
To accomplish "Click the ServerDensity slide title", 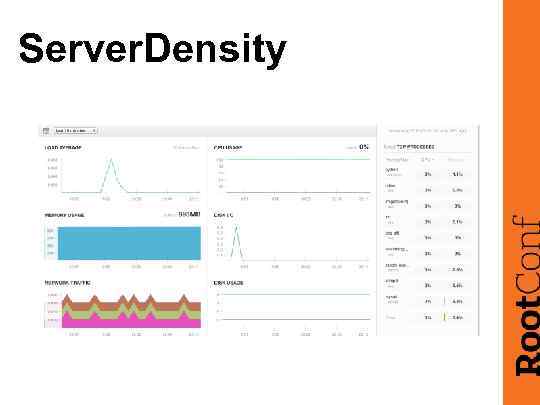I will (153, 51).
